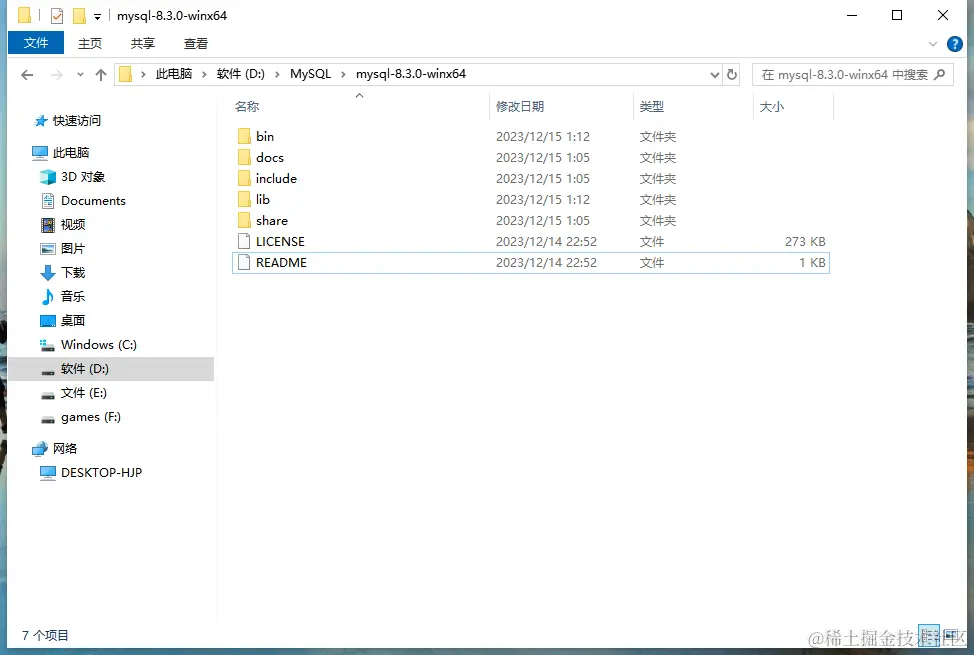Open Windows (C:) drive in navigation pane
Image resolution: width=974 pixels, height=655 pixels.
[99, 345]
